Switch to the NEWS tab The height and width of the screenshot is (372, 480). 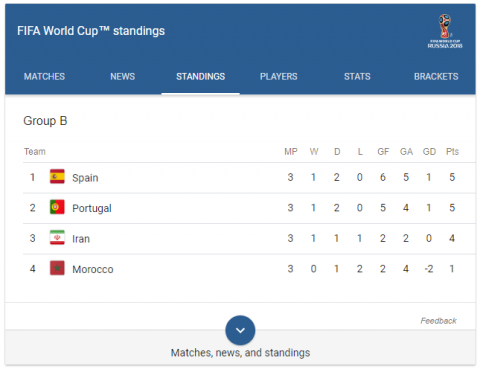pyautogui.click(x=123, y=77)
